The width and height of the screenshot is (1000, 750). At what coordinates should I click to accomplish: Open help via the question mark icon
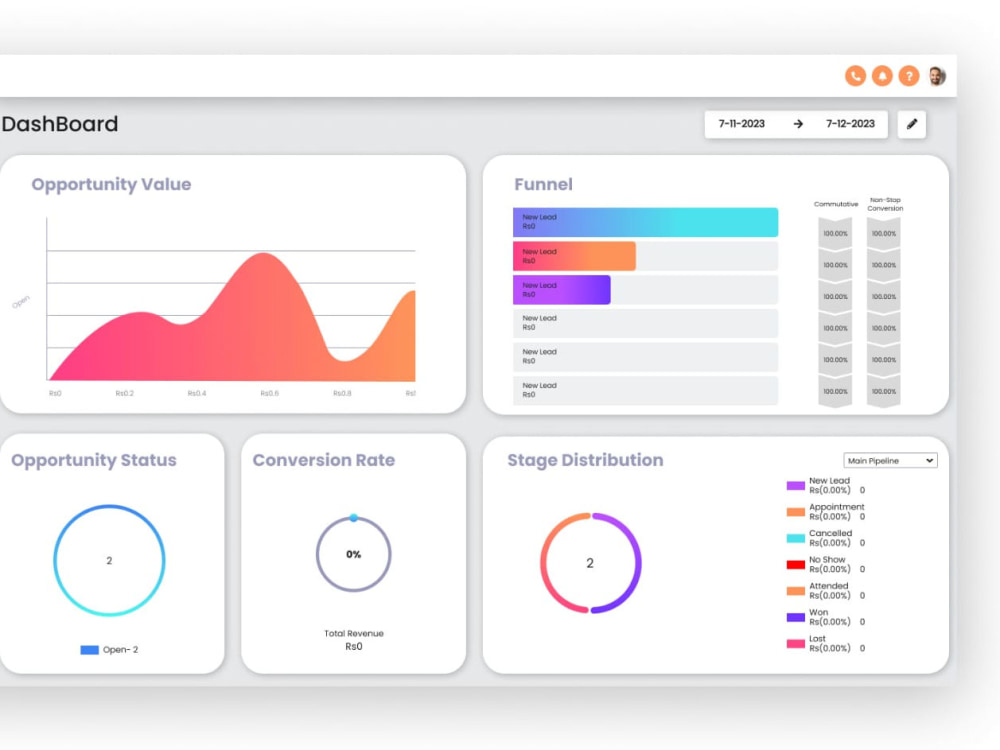click(909, 76)
